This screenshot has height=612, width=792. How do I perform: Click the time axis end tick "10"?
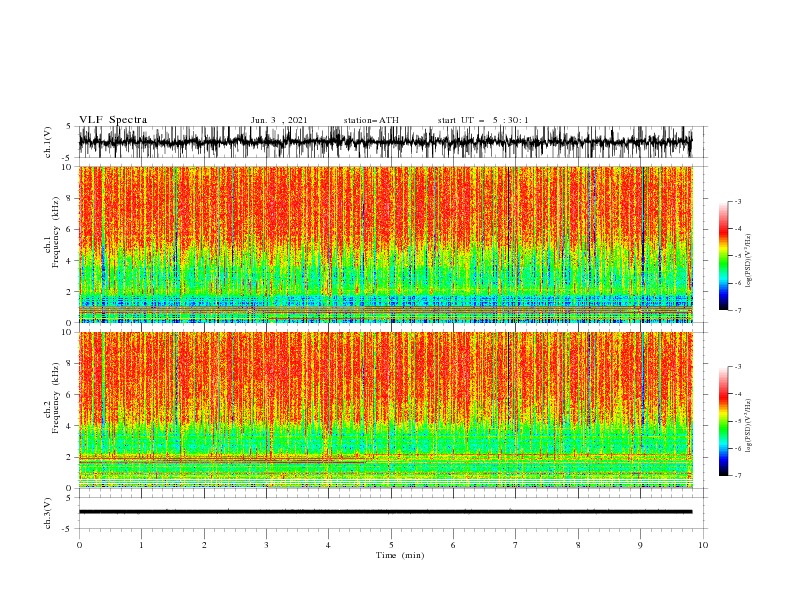703,545
